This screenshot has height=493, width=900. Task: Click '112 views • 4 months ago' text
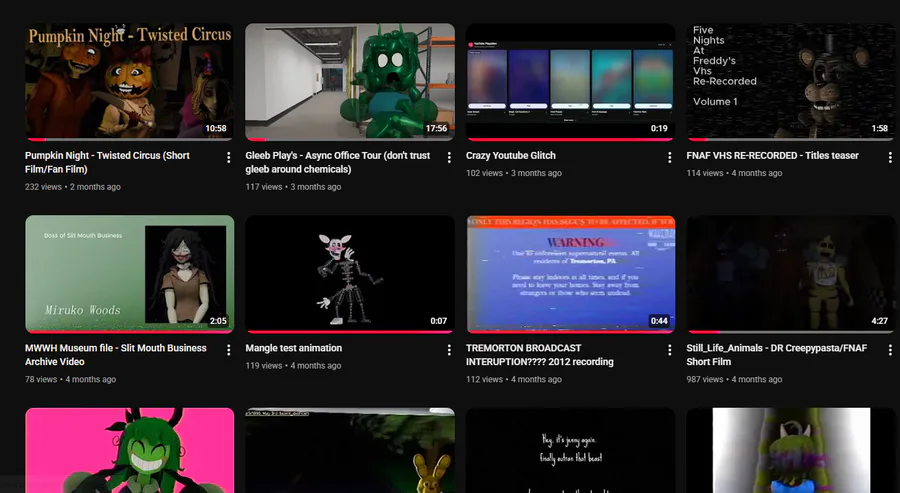[514, 379]
